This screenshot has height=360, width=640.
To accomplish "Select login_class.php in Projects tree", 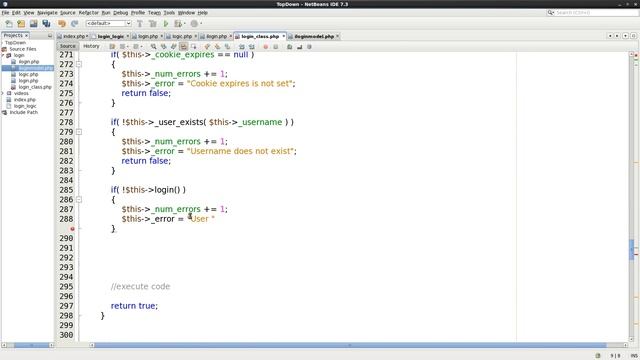I will [x=35, y=87].
